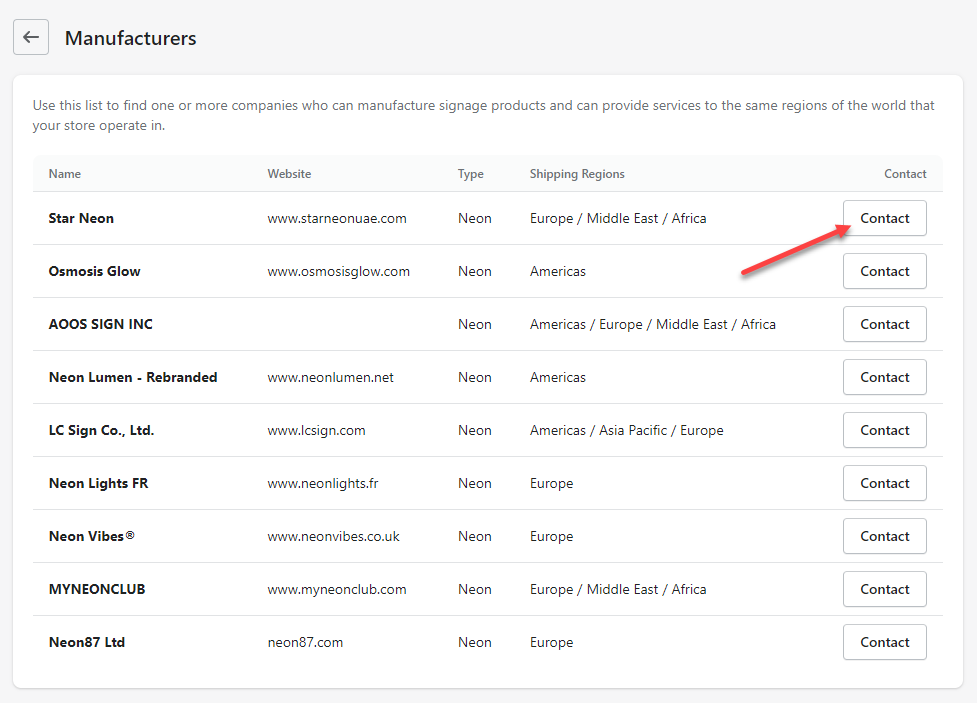This screenshot has height=703, width=977.
Task: Contact Neon87 Ltd
Action: tap(884, 642)
